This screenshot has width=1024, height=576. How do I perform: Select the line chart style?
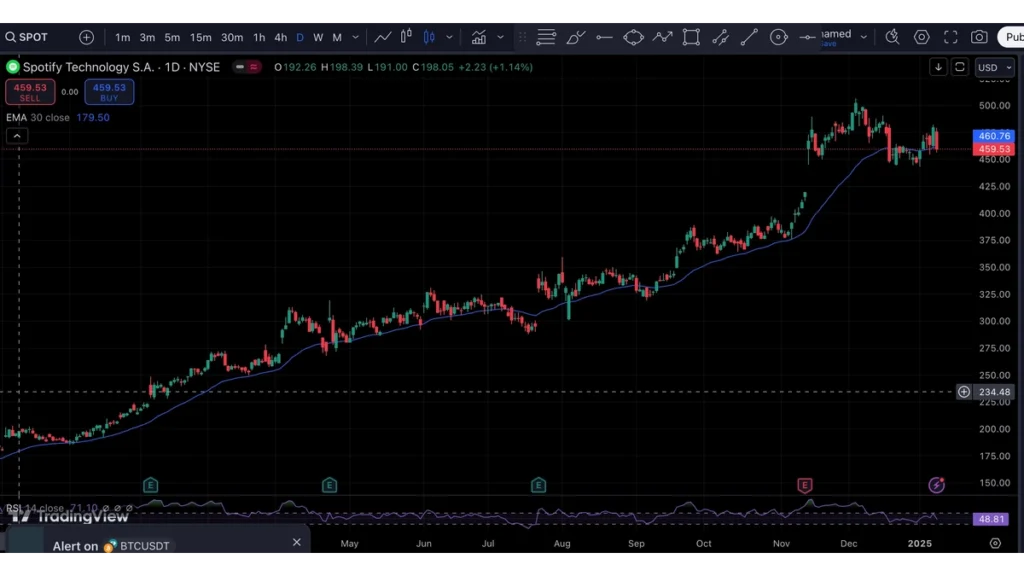pyautogui.click(x=383, y=37)
